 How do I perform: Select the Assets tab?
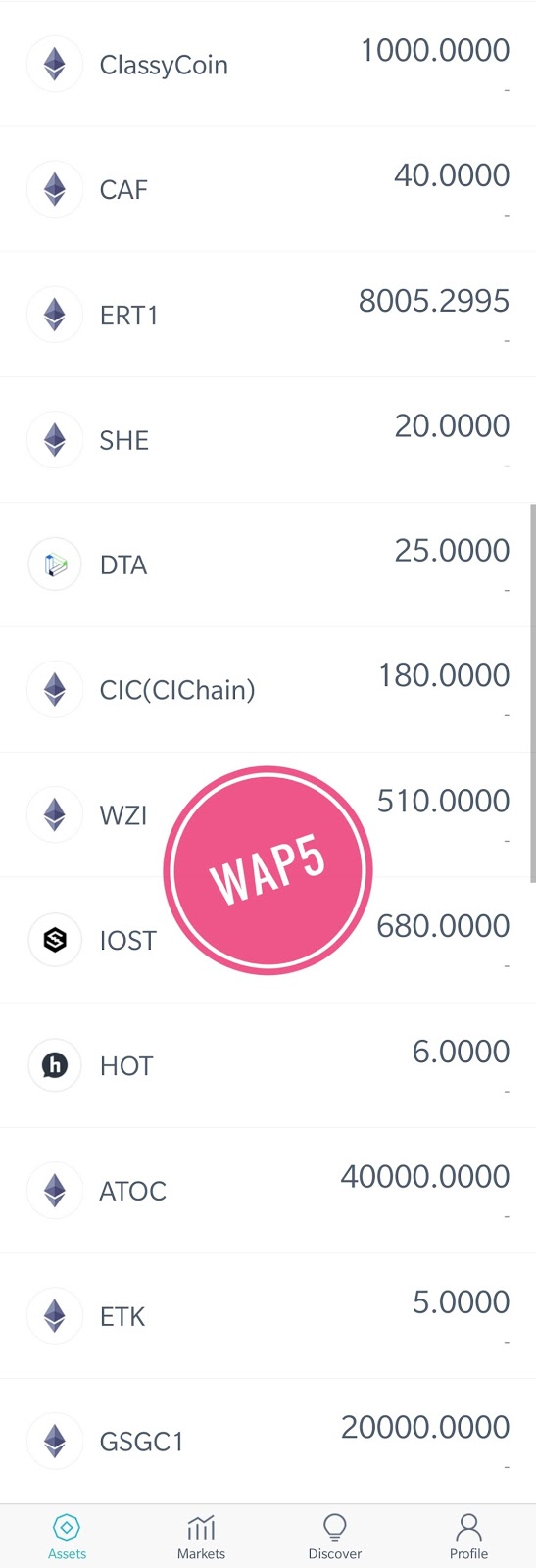(x=67, y=1537)
